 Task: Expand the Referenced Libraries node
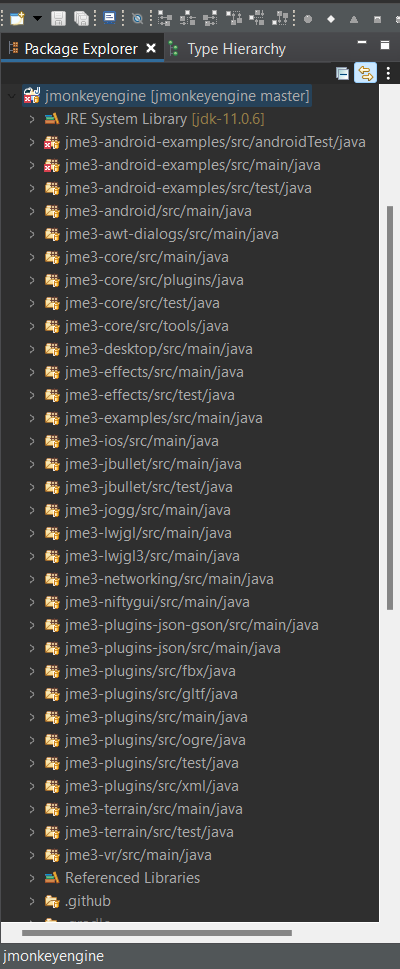(32, 878)
